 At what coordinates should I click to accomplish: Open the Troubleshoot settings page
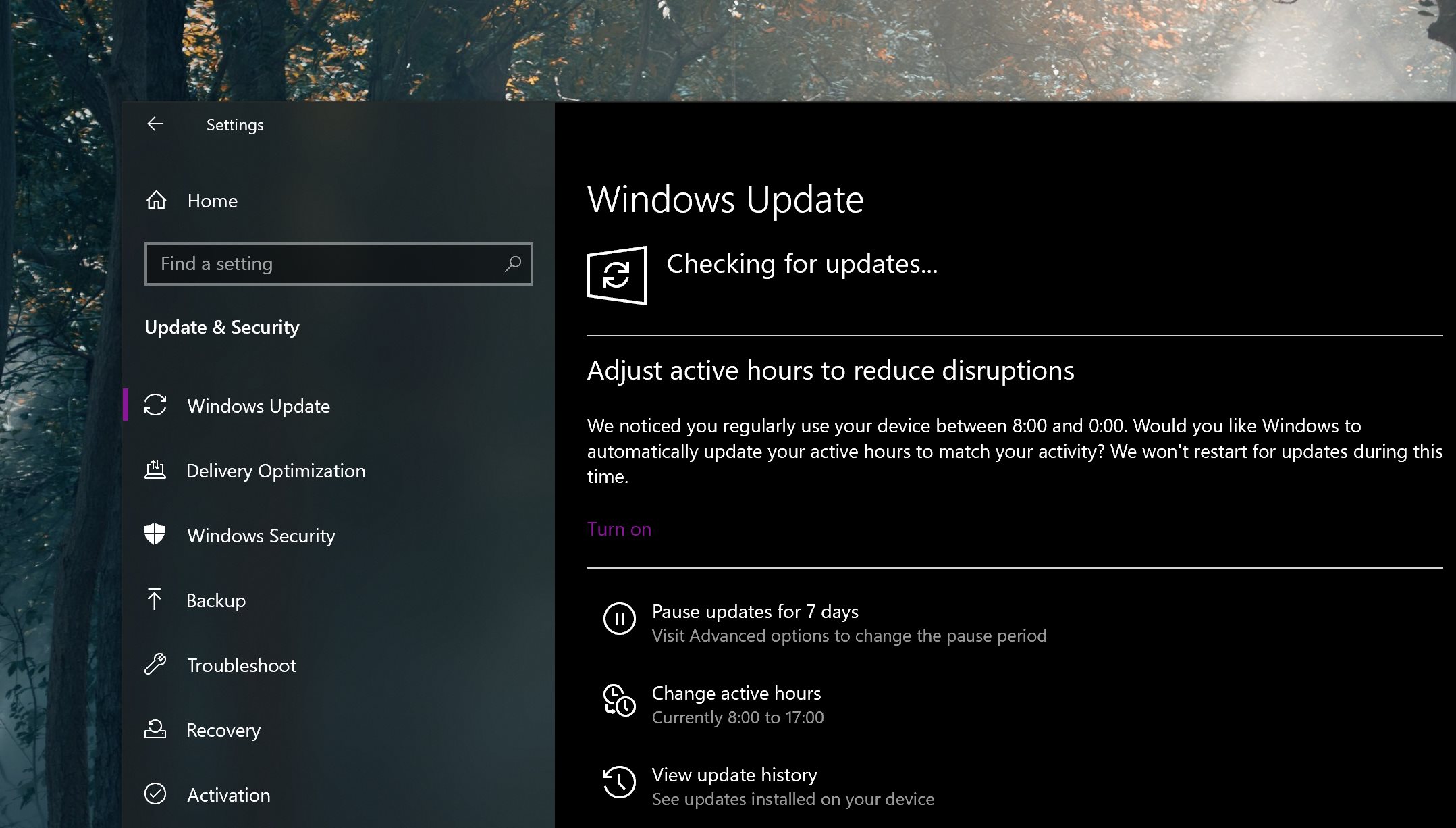[x=338, y=665]
